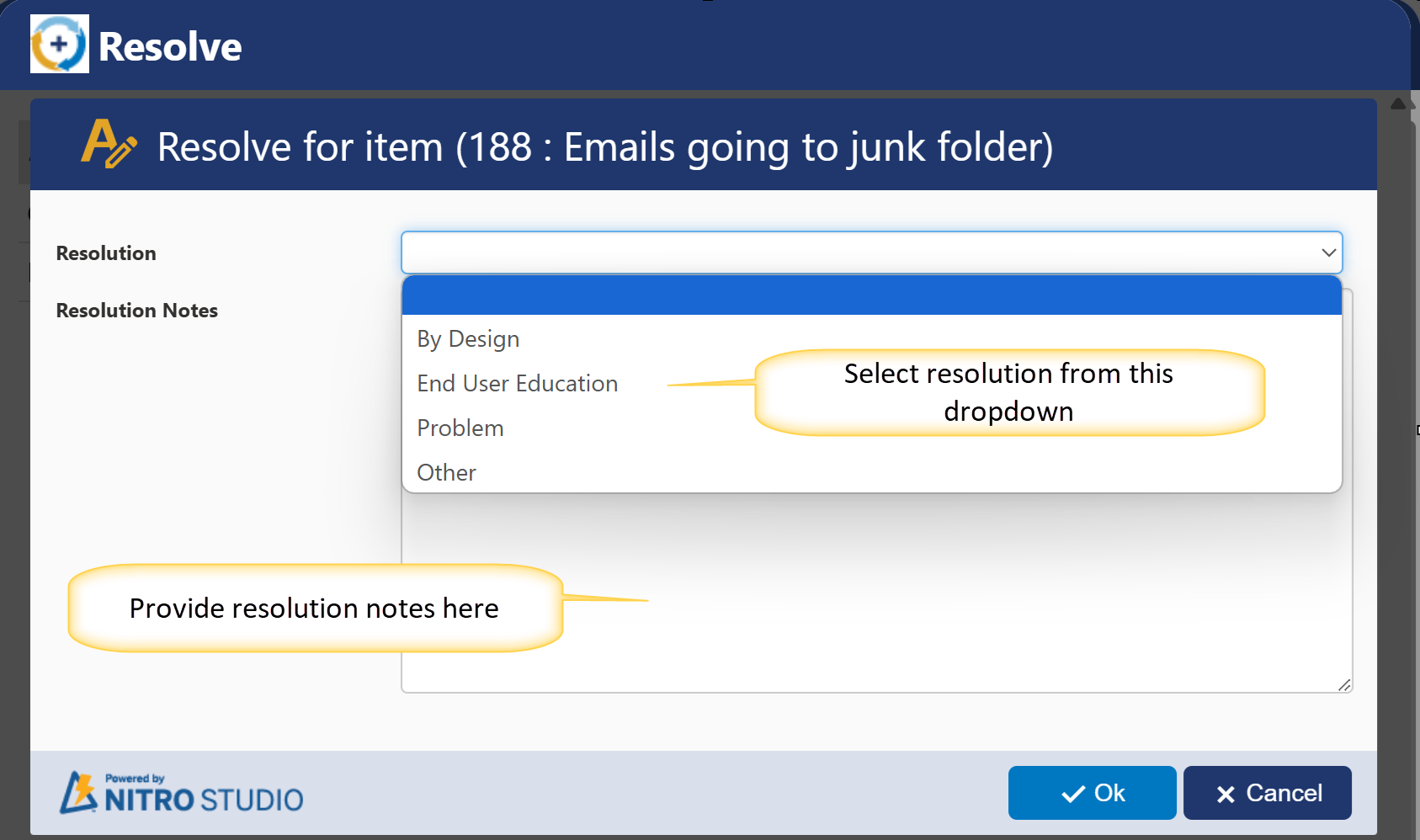The width and height of the screenshot is (1420, 840).
Task: Click the checkmark icon on Ok button
Action: (x=1072, y=794)
